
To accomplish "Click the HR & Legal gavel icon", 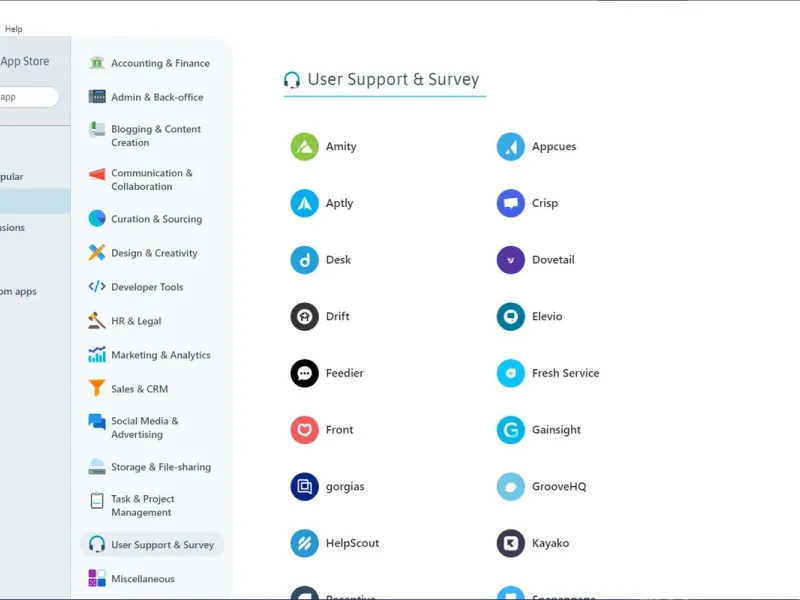I will [96, 320].
